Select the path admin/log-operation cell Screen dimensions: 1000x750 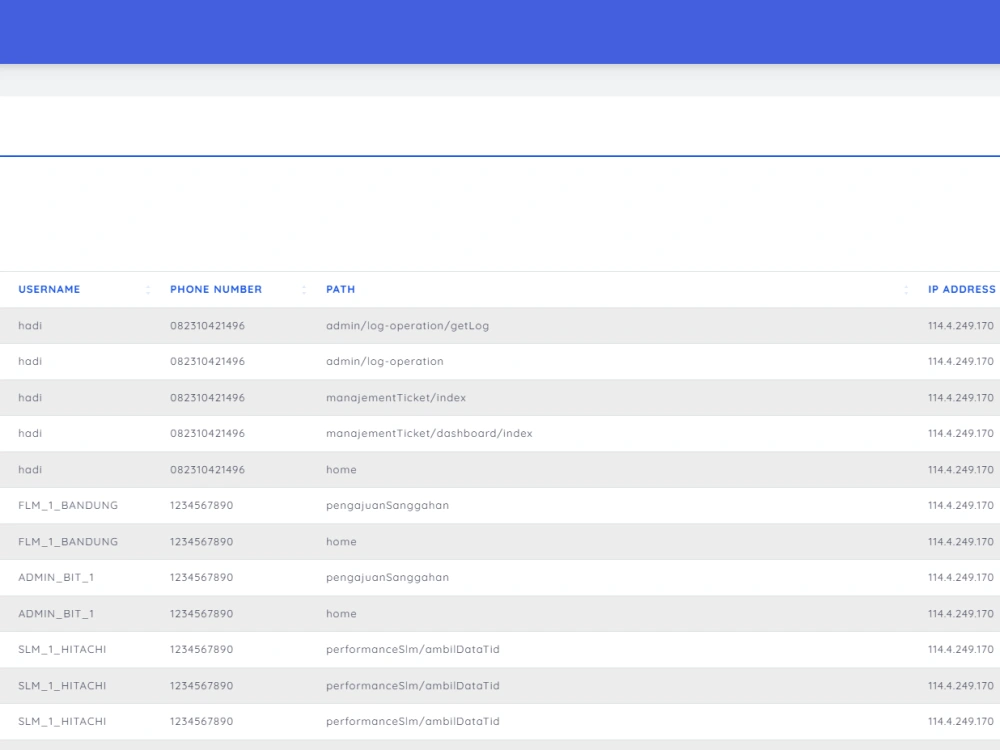385,362
